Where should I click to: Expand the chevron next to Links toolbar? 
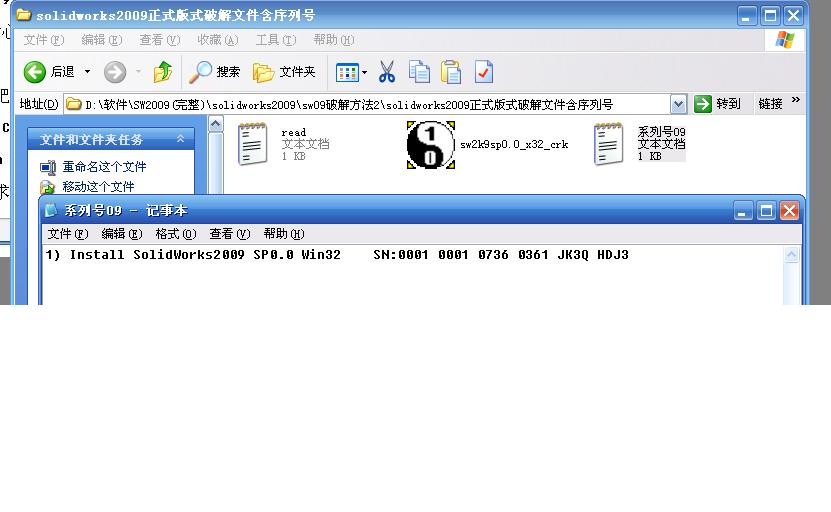[795, 100]
